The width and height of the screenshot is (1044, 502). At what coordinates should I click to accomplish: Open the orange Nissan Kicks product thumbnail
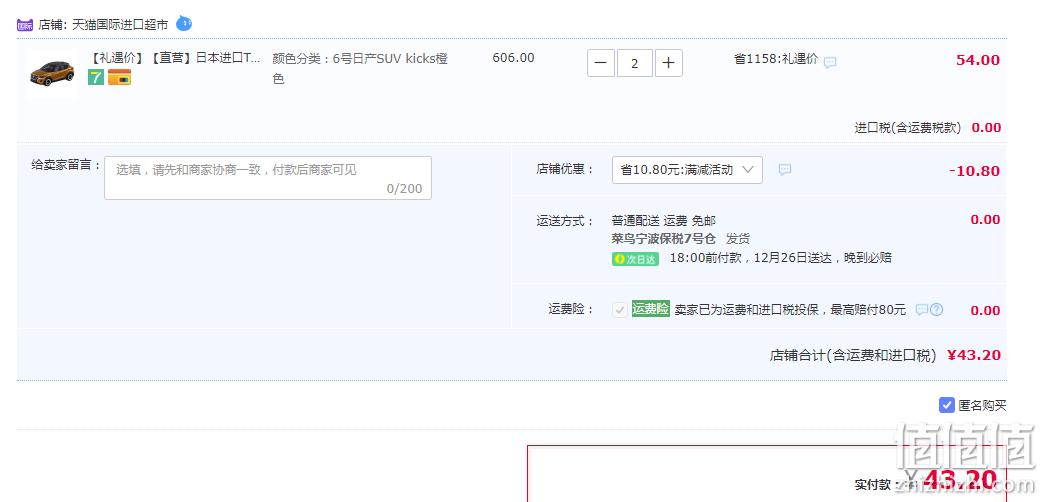click(52, 73)
